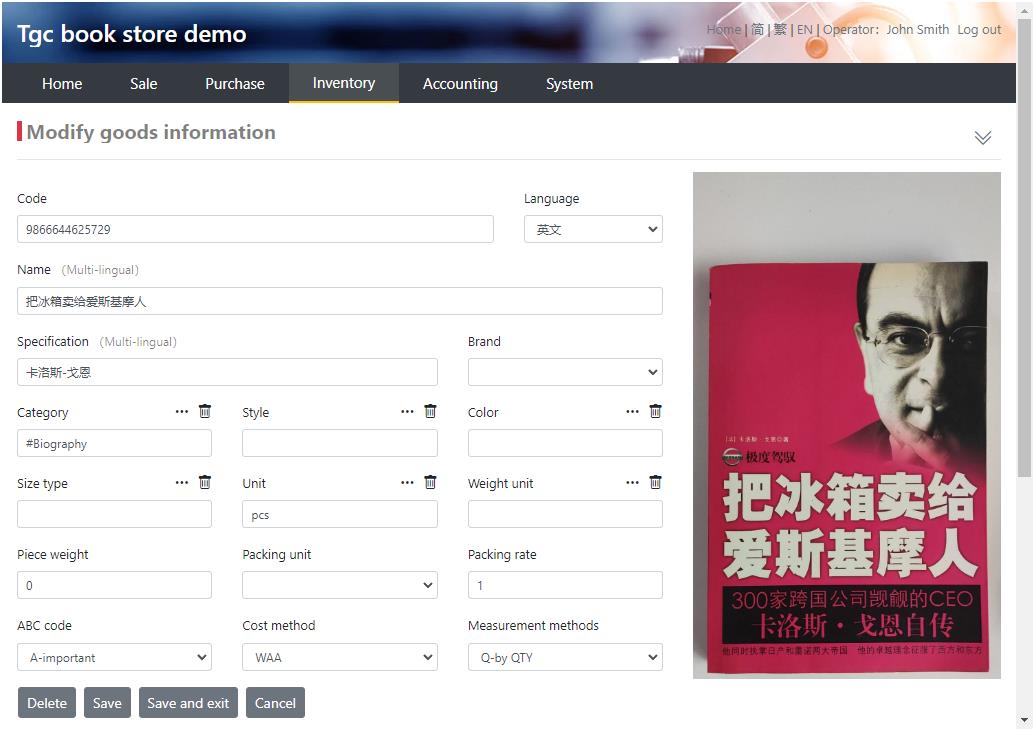The height and width of the screenshot is (731, 1035).
Task: Click the book cover image
Action: coord(847,425)
